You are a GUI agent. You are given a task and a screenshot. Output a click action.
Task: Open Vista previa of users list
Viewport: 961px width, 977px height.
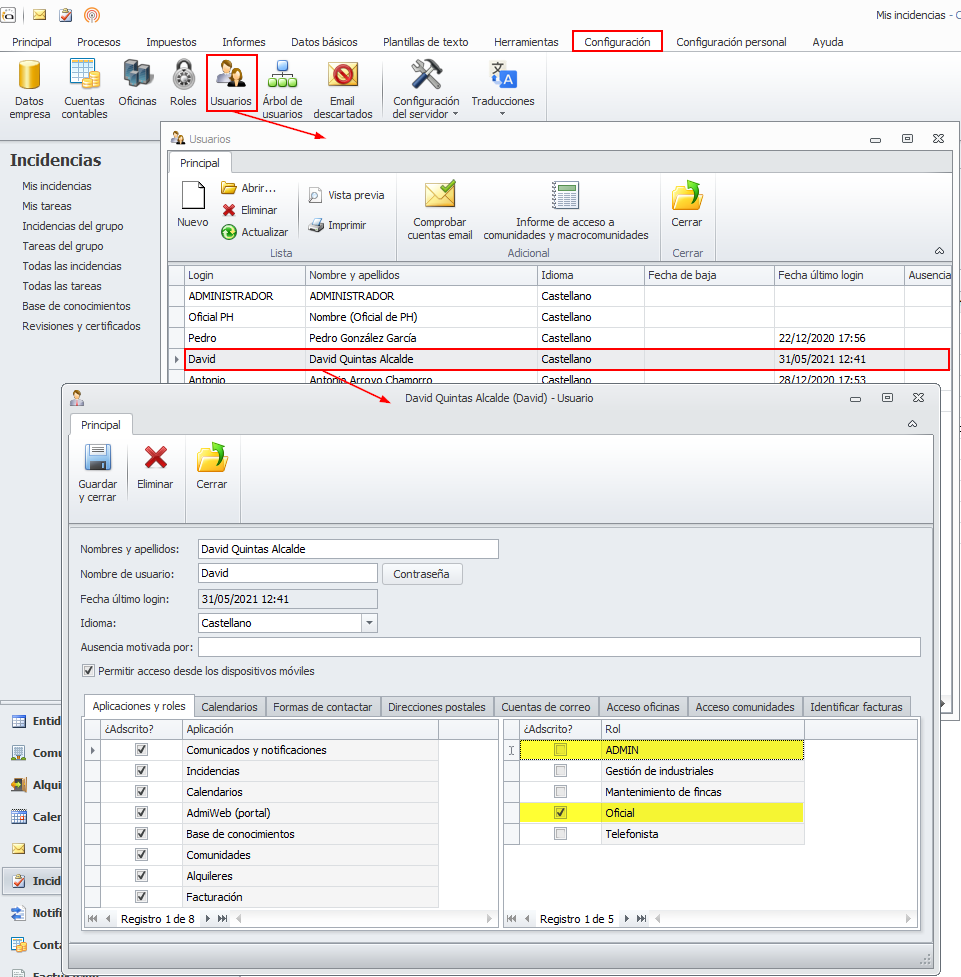coord(347,195)
